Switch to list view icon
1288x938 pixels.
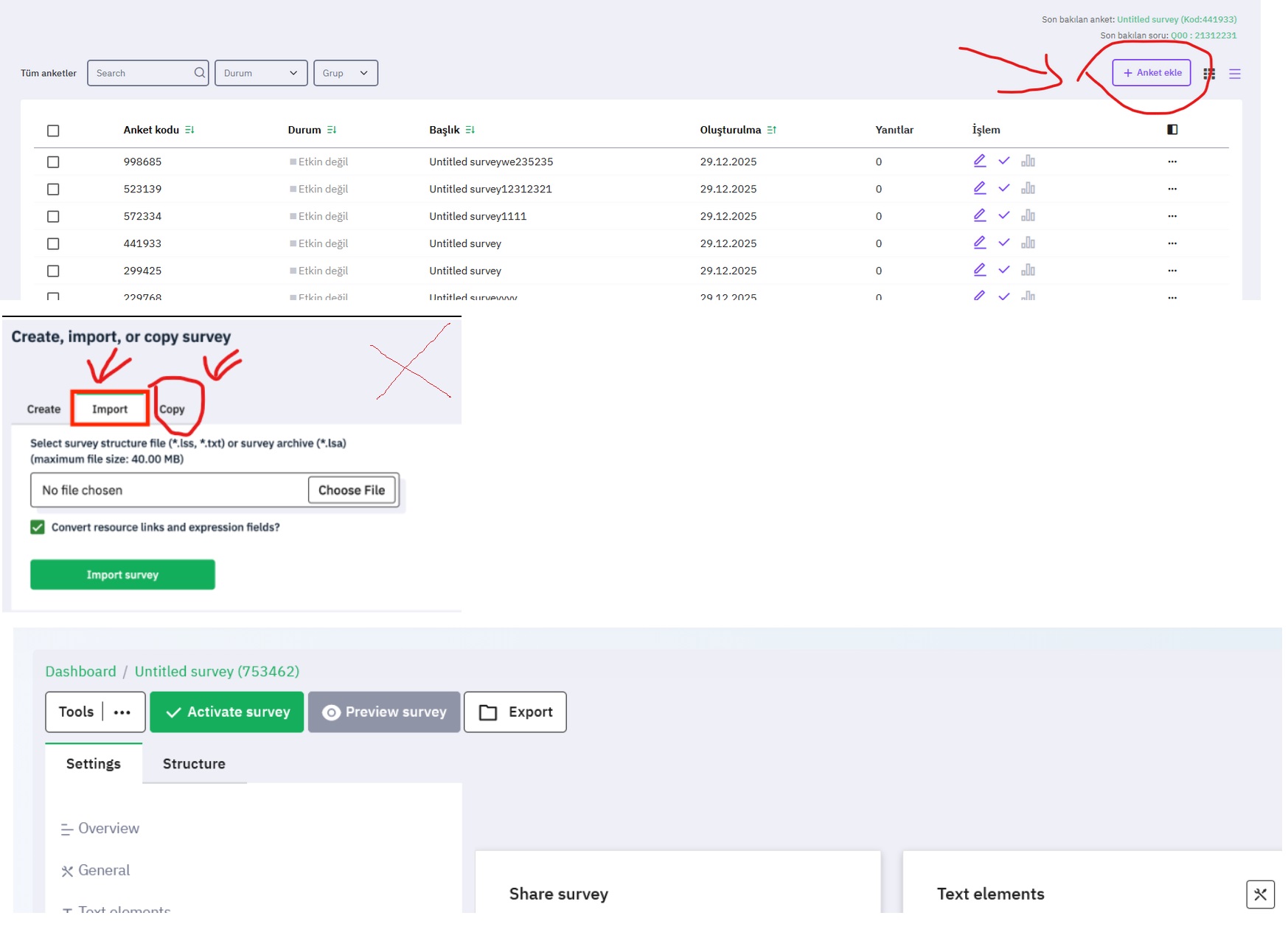pyautogui.click(x=1235, y=74)
